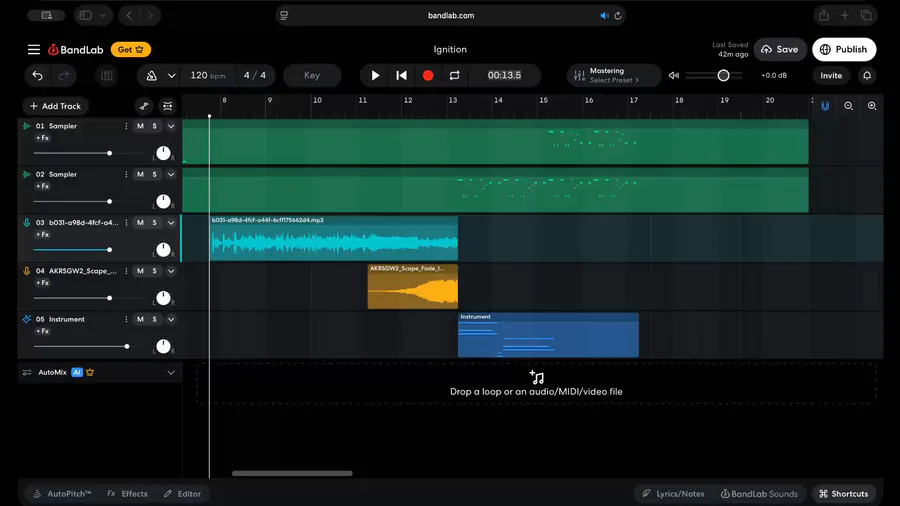Image resolution: width=900 pixels, height=506 pixels.
Task: Toggle the metronome
Action: point(152,75)
